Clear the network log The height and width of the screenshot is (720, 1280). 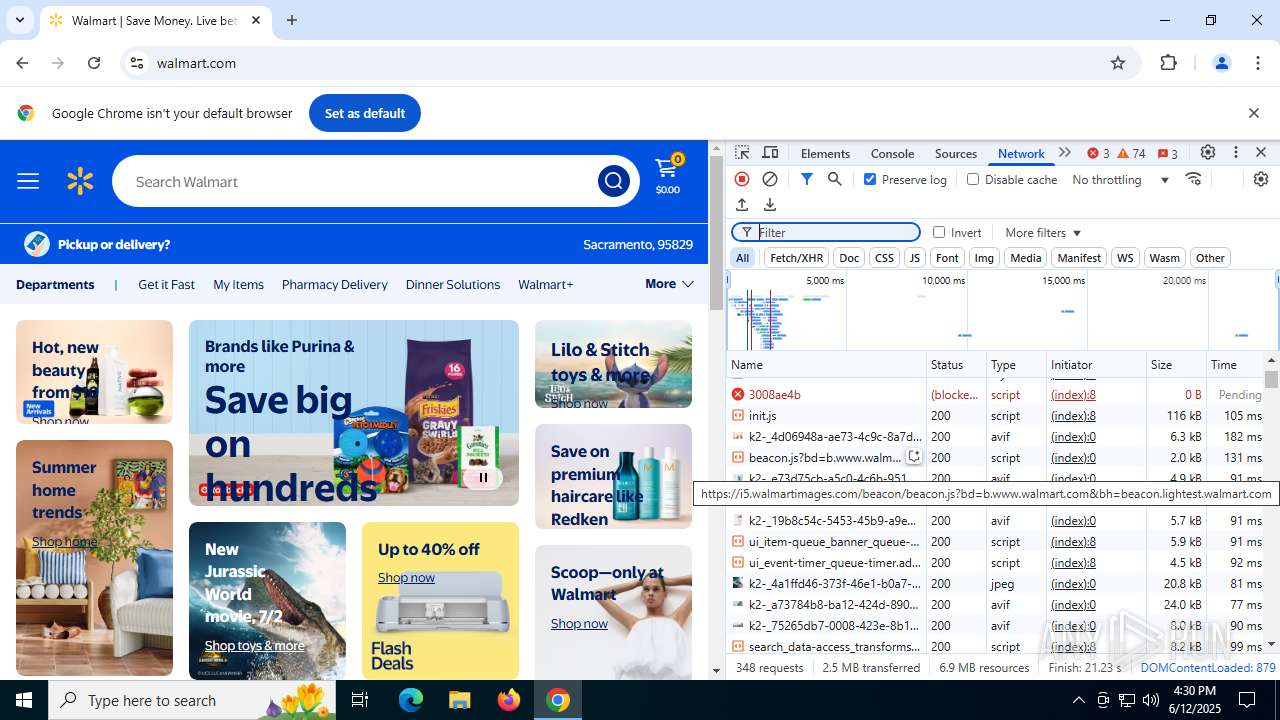(x=770, y=179)
